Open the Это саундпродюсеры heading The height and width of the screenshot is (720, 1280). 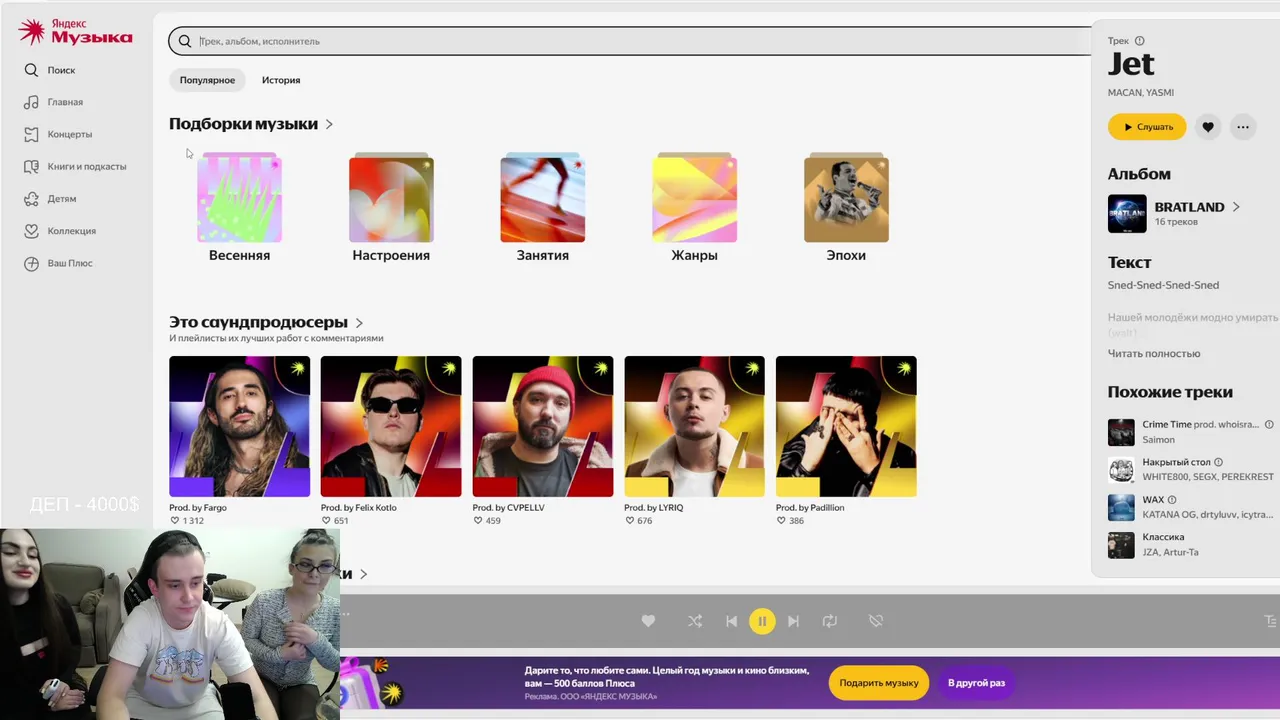[x=258, y=322]
